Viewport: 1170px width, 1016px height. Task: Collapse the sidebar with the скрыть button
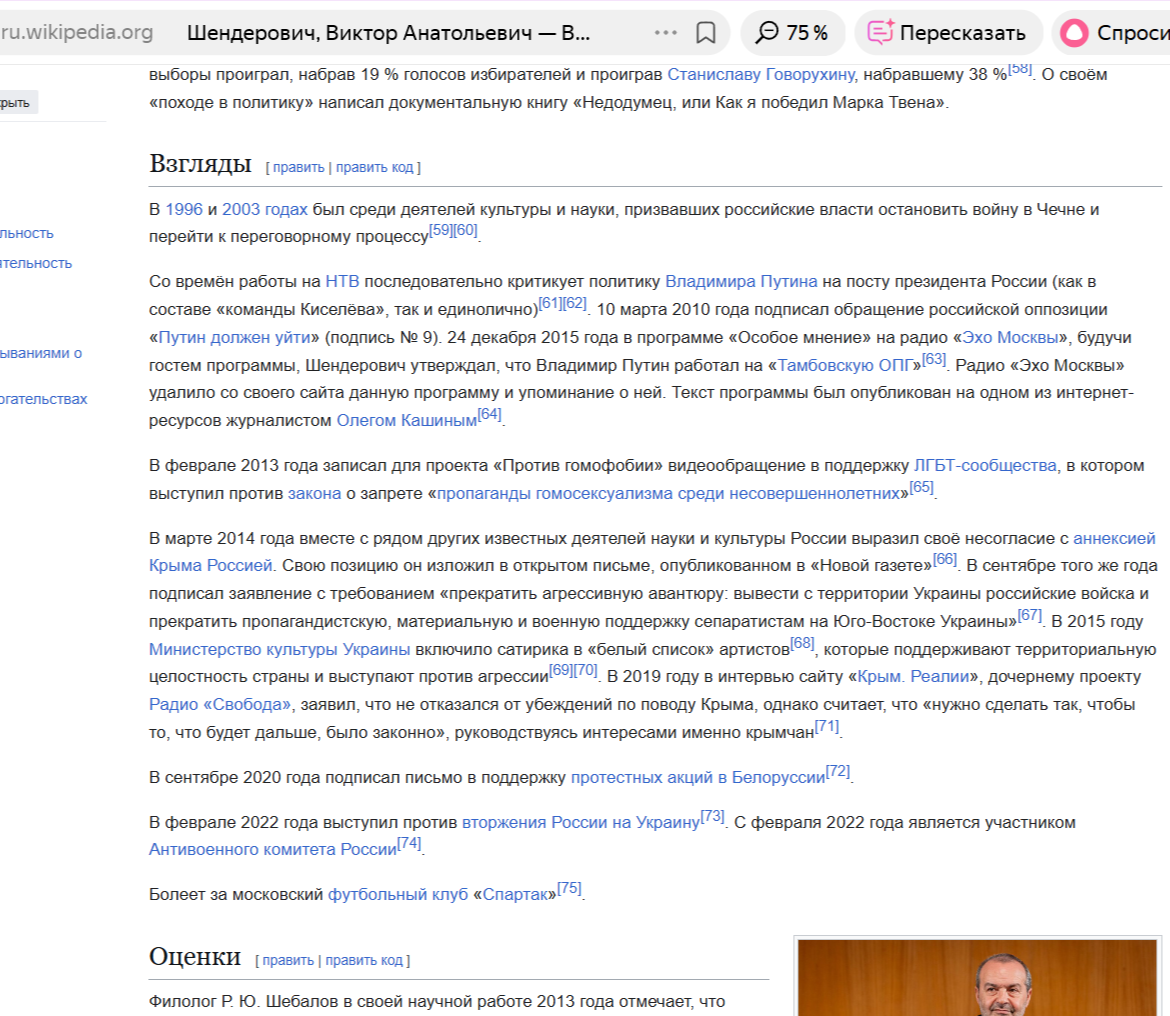16,102
